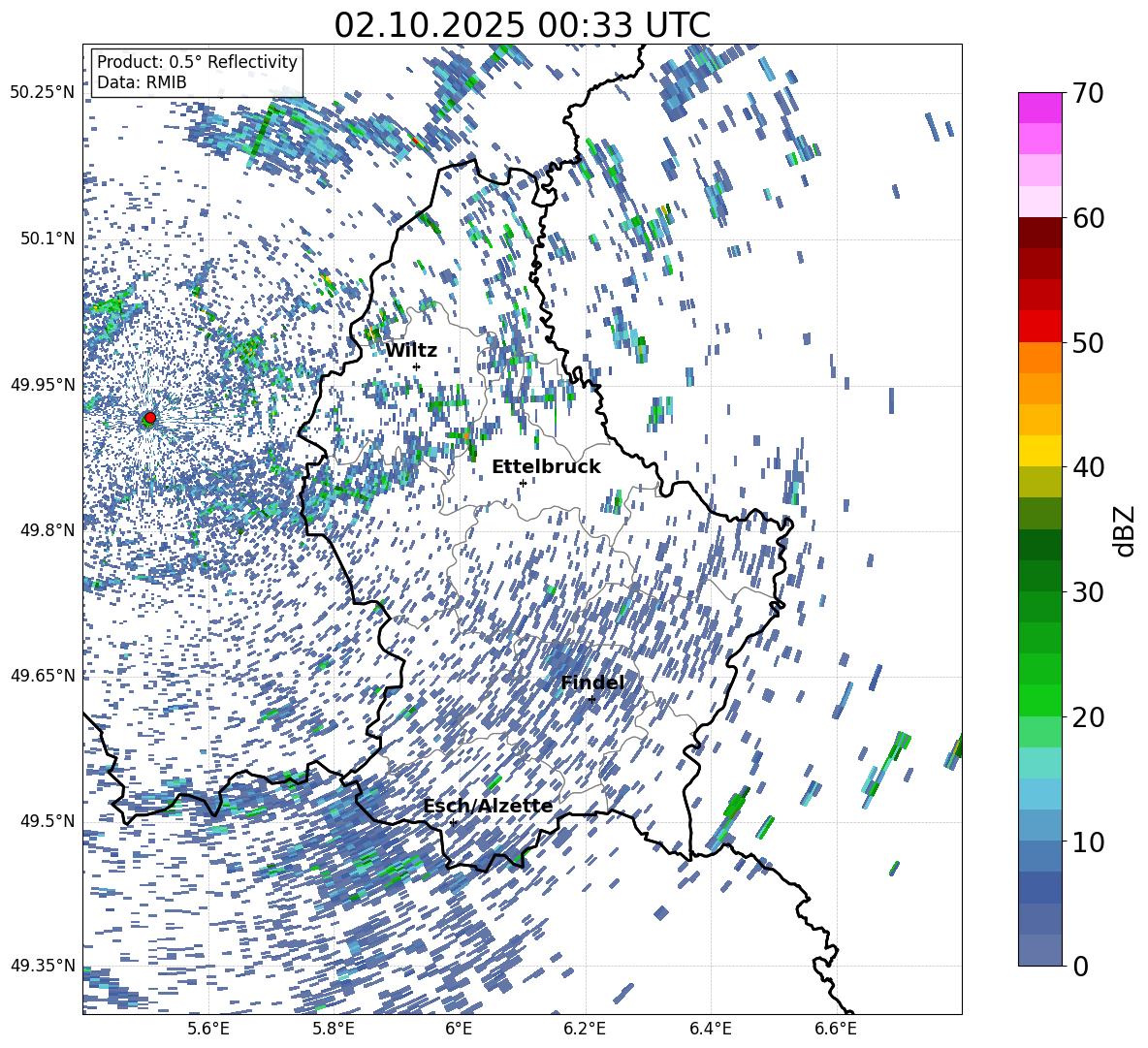Click the 6.4°E longitude label
1148x1048 pixels.
point(710,1029)
